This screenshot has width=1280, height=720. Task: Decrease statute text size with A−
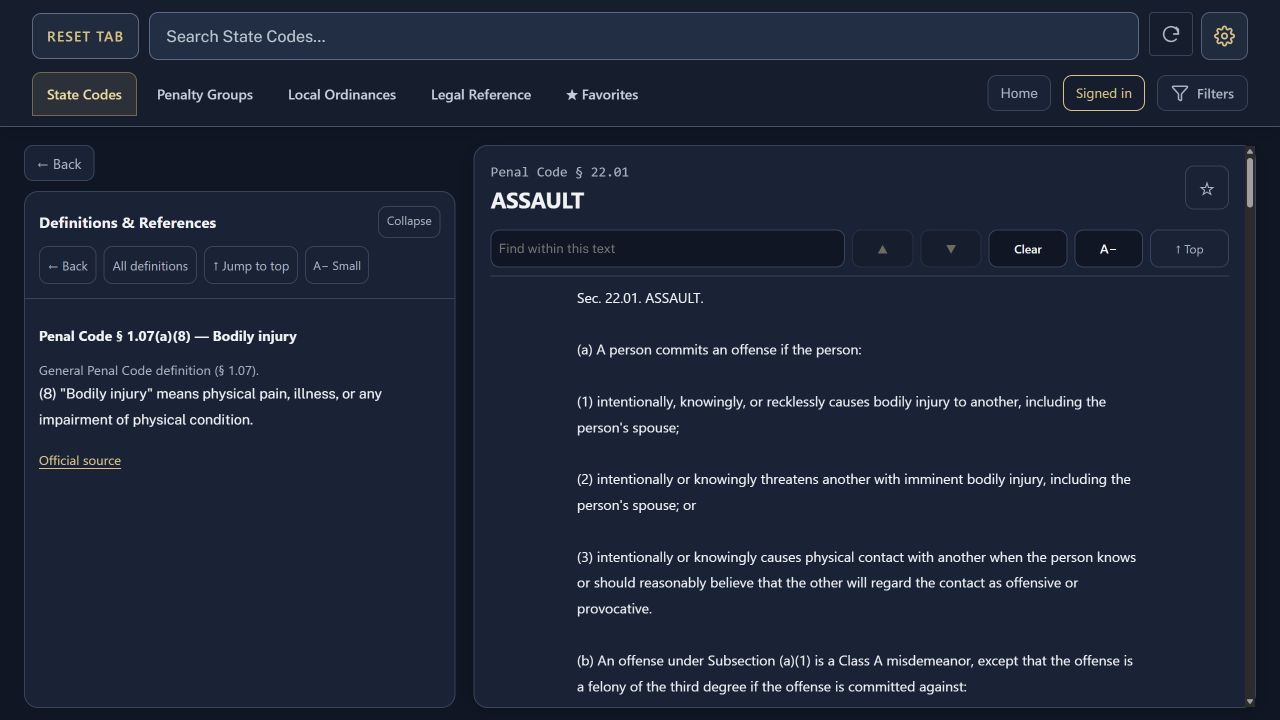pos(1108,249)
